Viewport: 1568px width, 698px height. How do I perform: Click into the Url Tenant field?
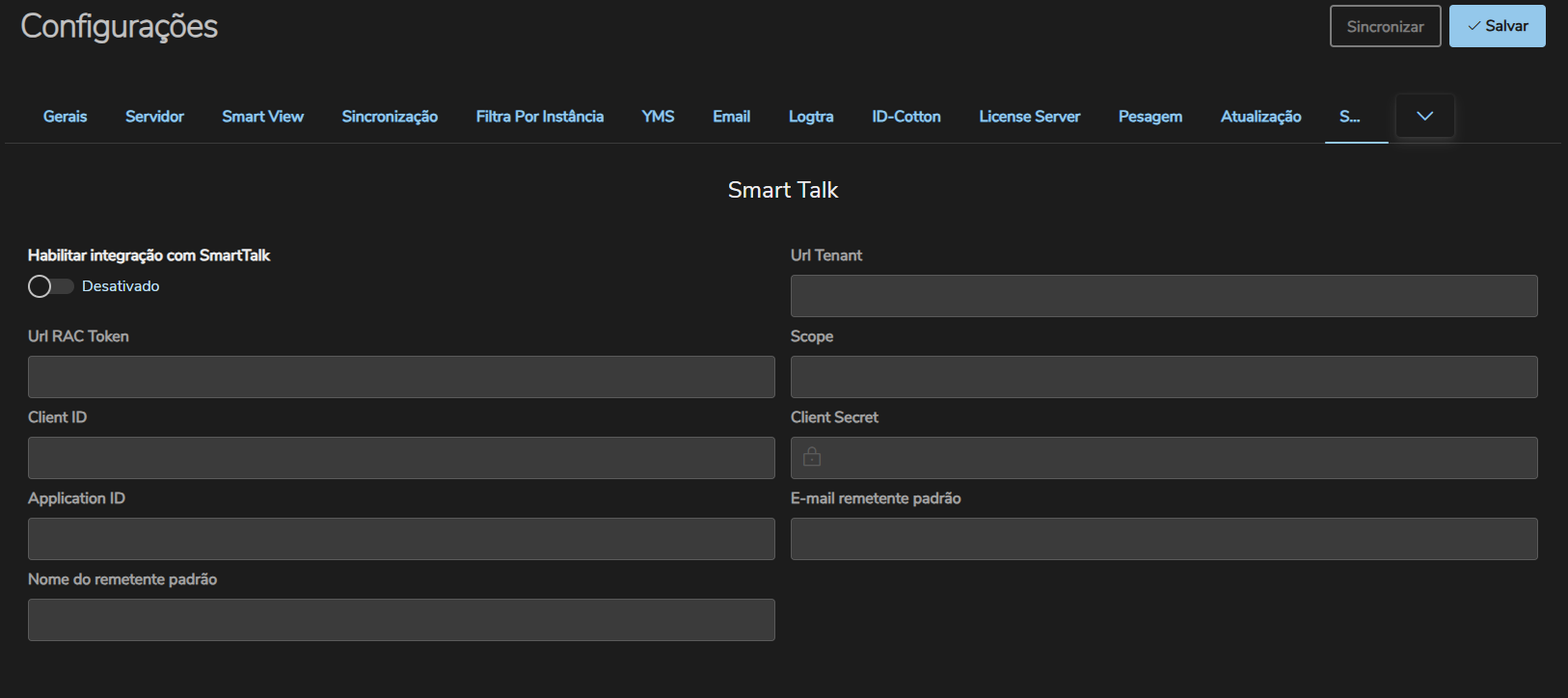(1164, 296)
